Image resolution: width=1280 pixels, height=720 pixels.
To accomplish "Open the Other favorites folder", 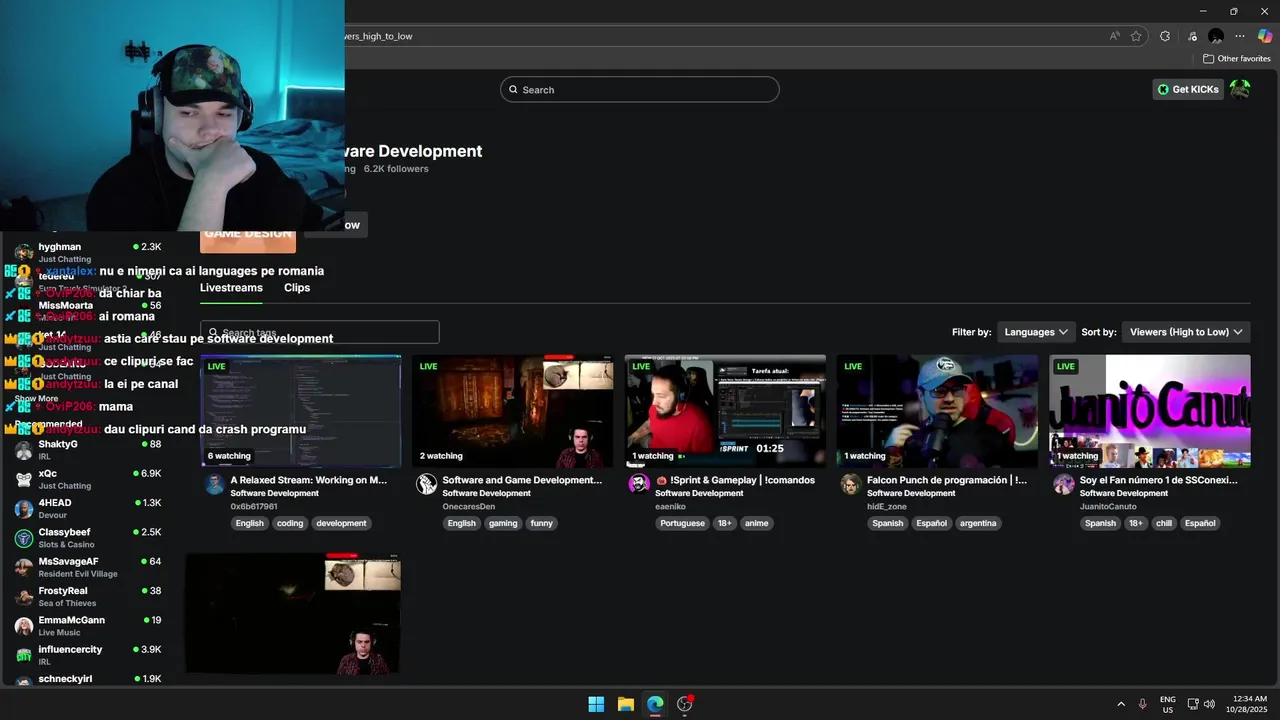I will (1236, 59).
